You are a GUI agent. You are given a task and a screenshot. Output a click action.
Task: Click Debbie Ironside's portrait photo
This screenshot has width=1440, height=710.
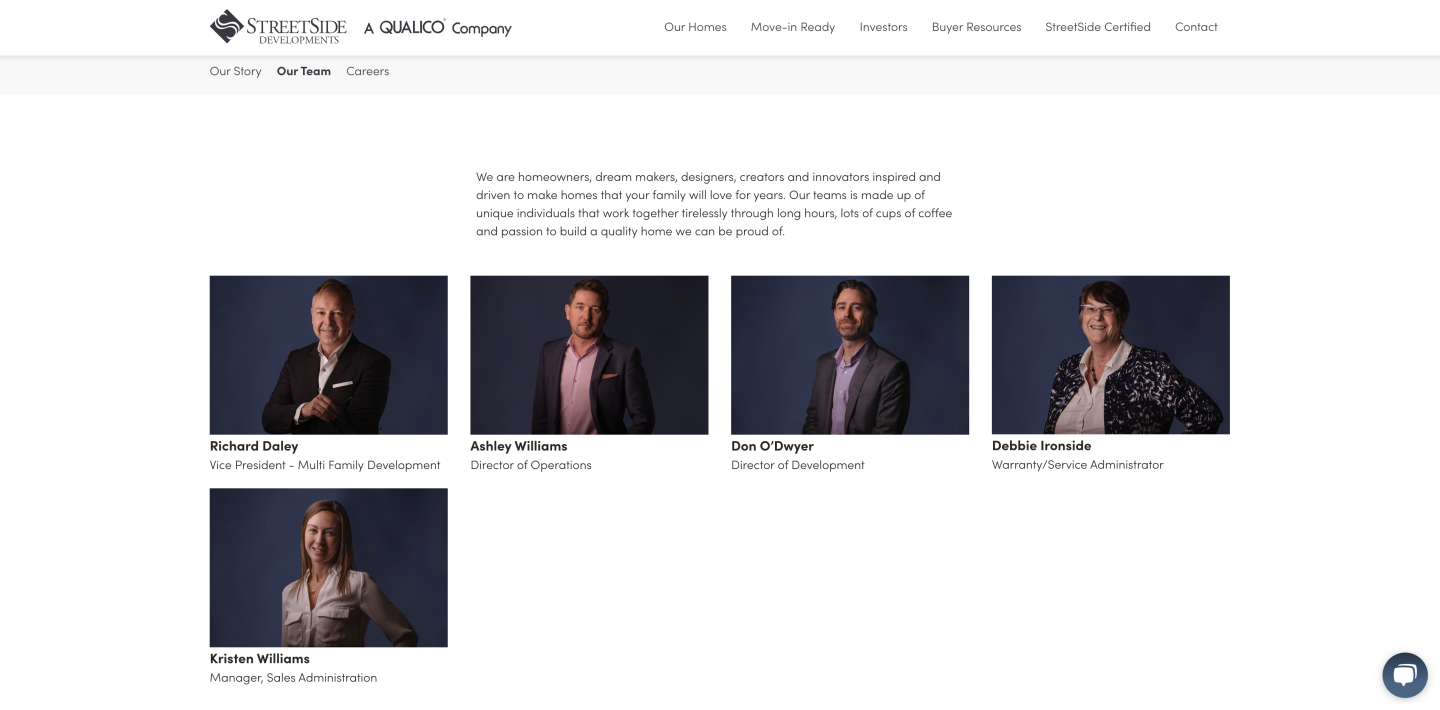[x=1111, y=355]
